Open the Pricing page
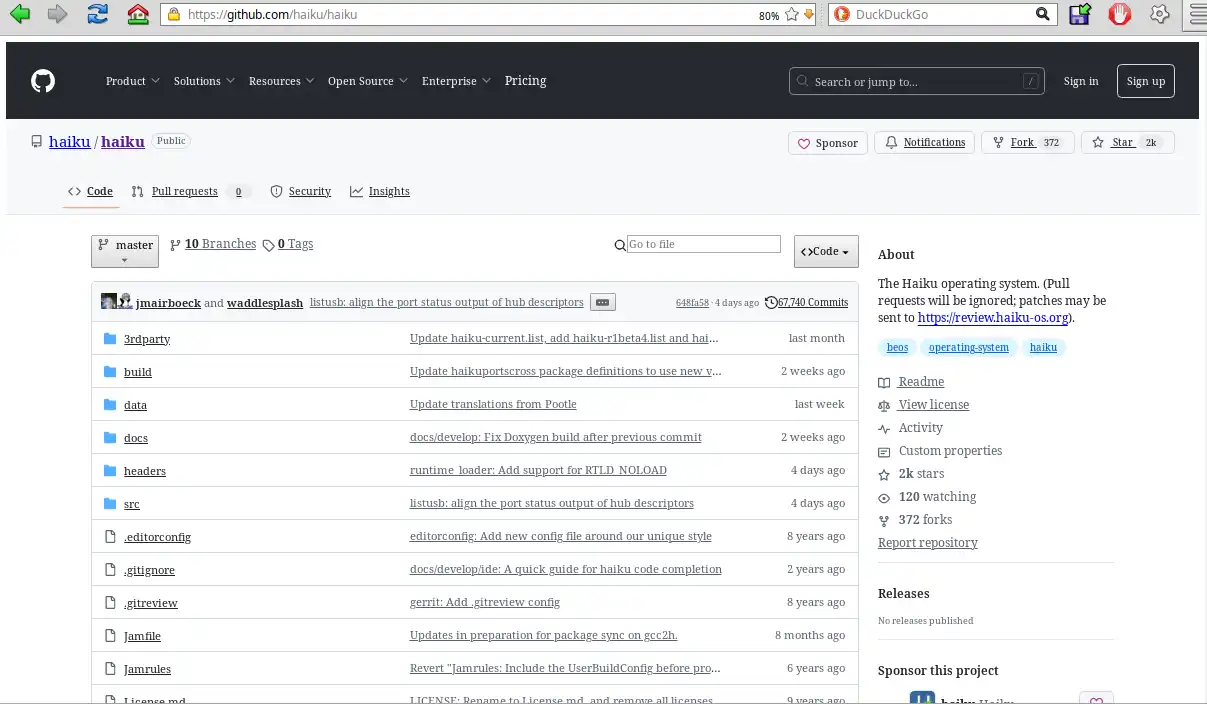This screenshot has width=1207, height=704. click(525, 81)
